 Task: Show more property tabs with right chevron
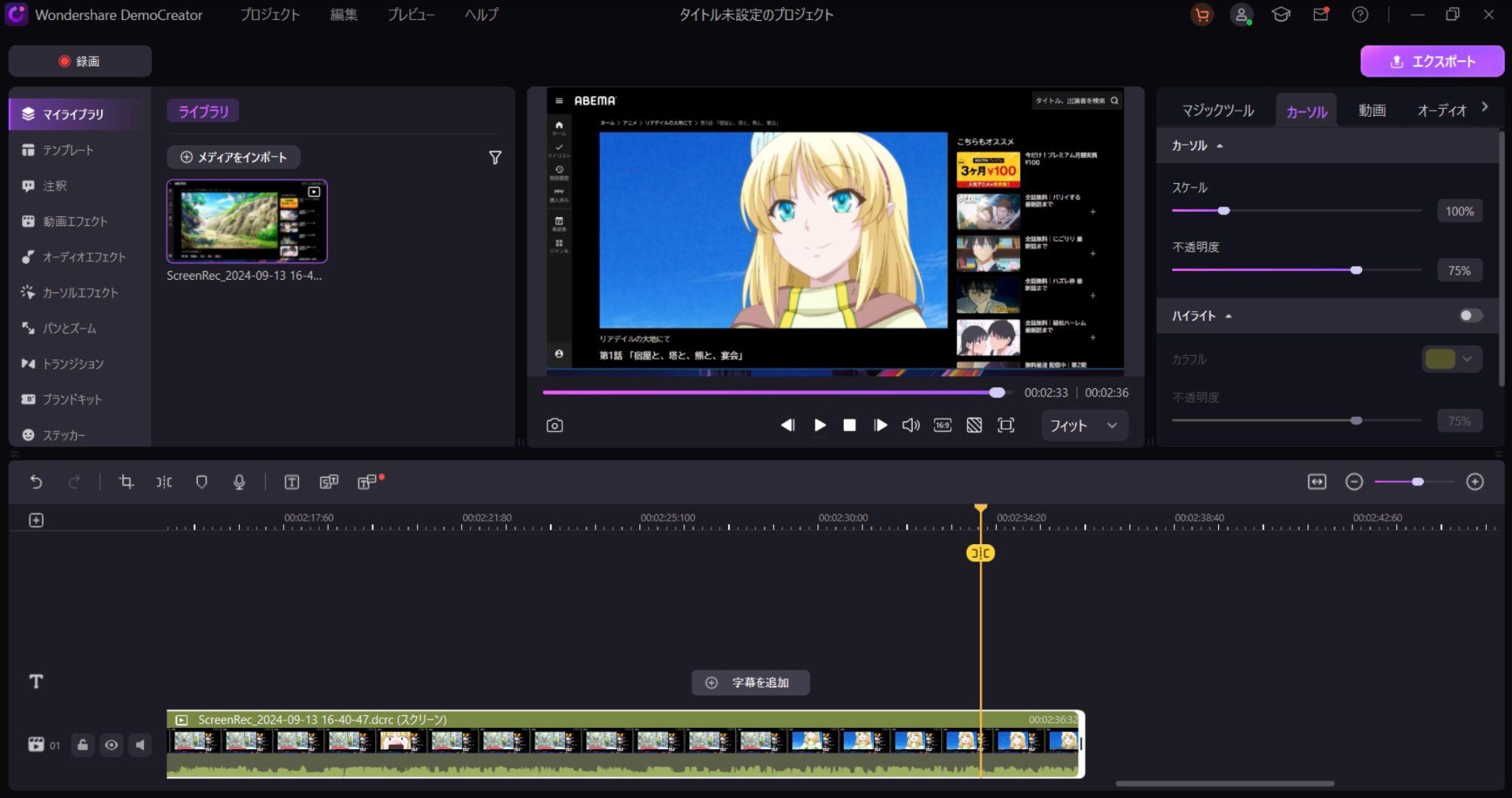click(x=1485, y=107)
